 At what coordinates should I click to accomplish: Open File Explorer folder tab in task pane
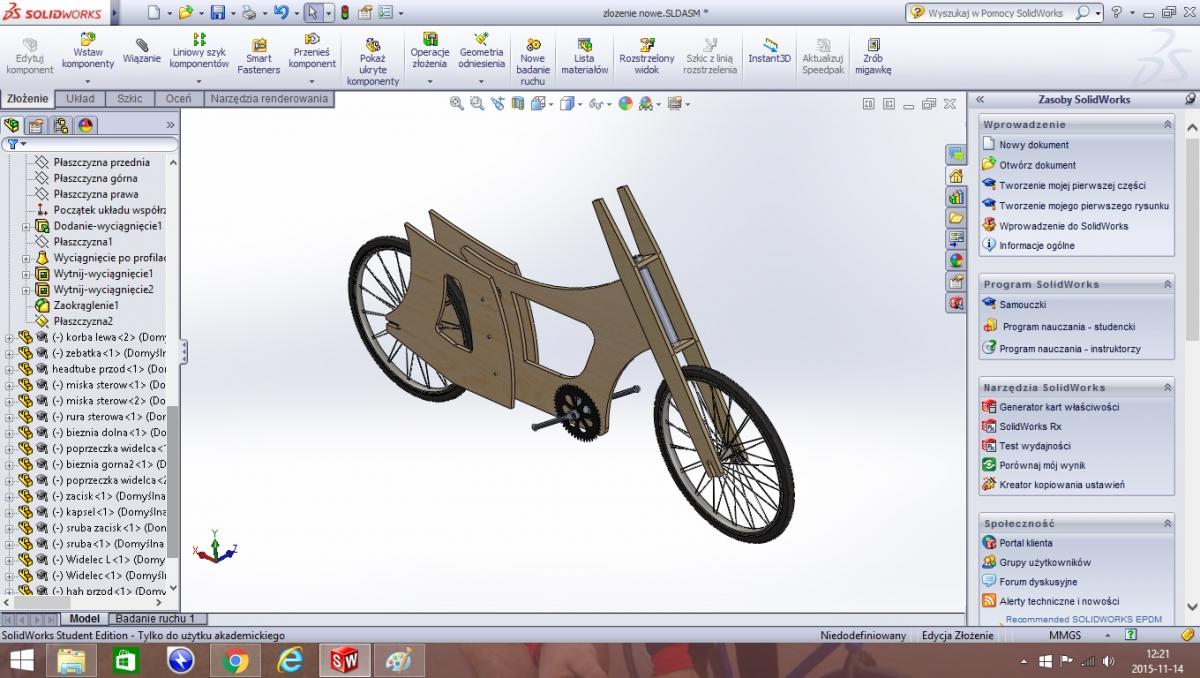click(x=956, y=217)
